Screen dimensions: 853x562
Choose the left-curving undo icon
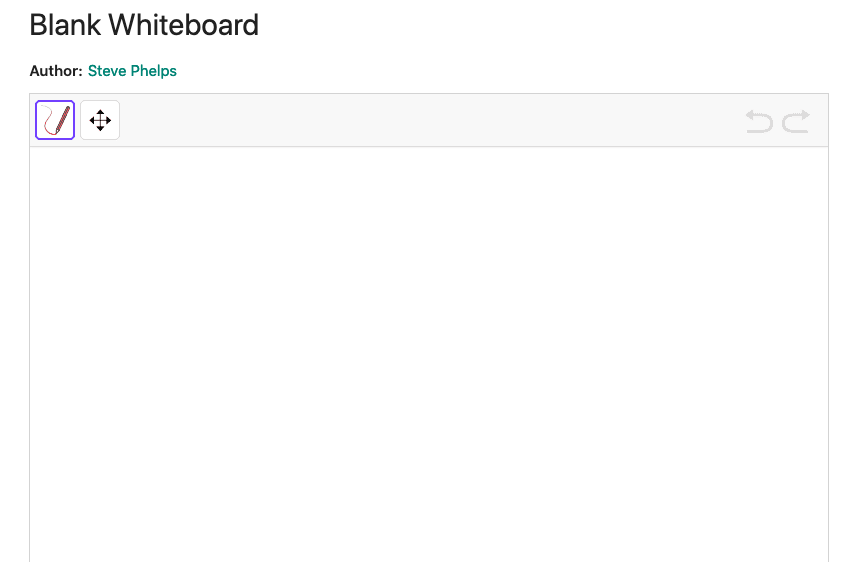[x=759, y=121]
